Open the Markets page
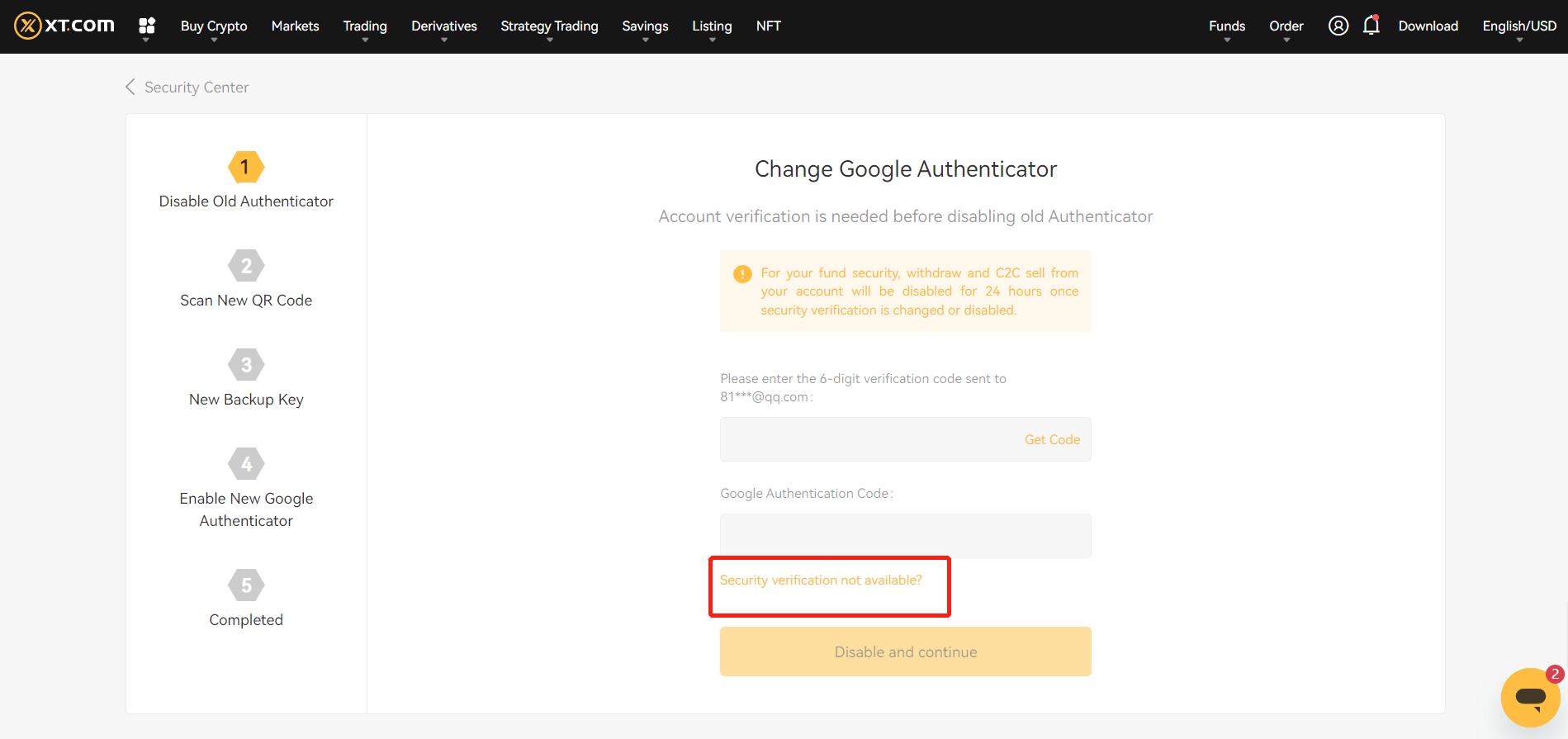 click(295, 26)
